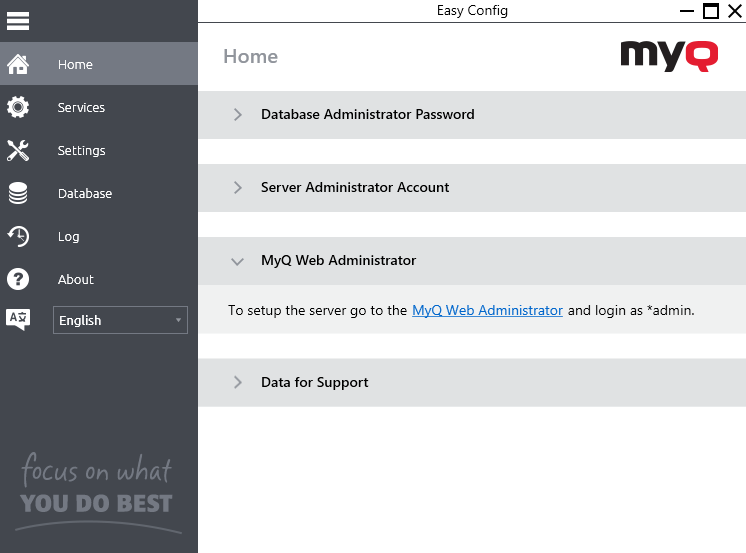Click the About question mark icon
The image size is (746, 553).
(18, 280)
